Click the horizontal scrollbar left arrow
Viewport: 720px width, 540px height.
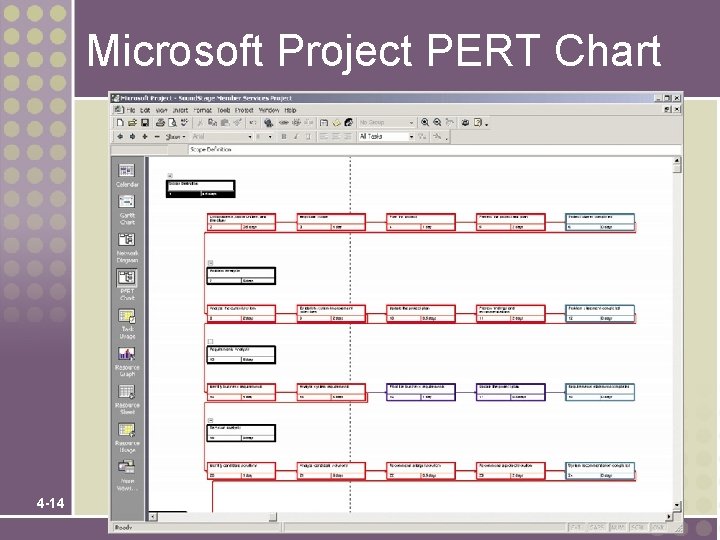coord(152,517)
